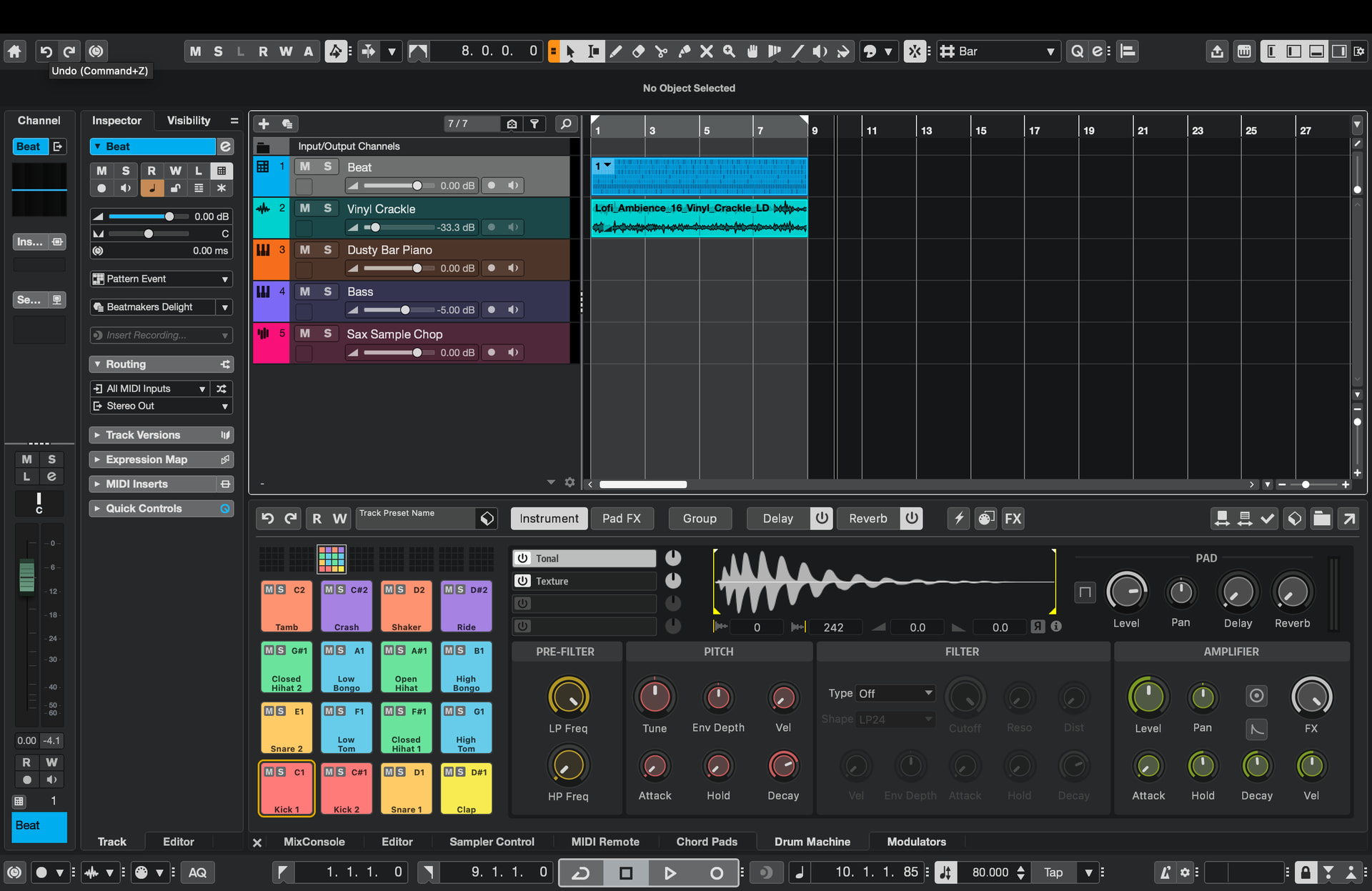Open the Pattern Event dropdown
Image resolution: width=1372 pixels, height=891 pixels.
161,279
